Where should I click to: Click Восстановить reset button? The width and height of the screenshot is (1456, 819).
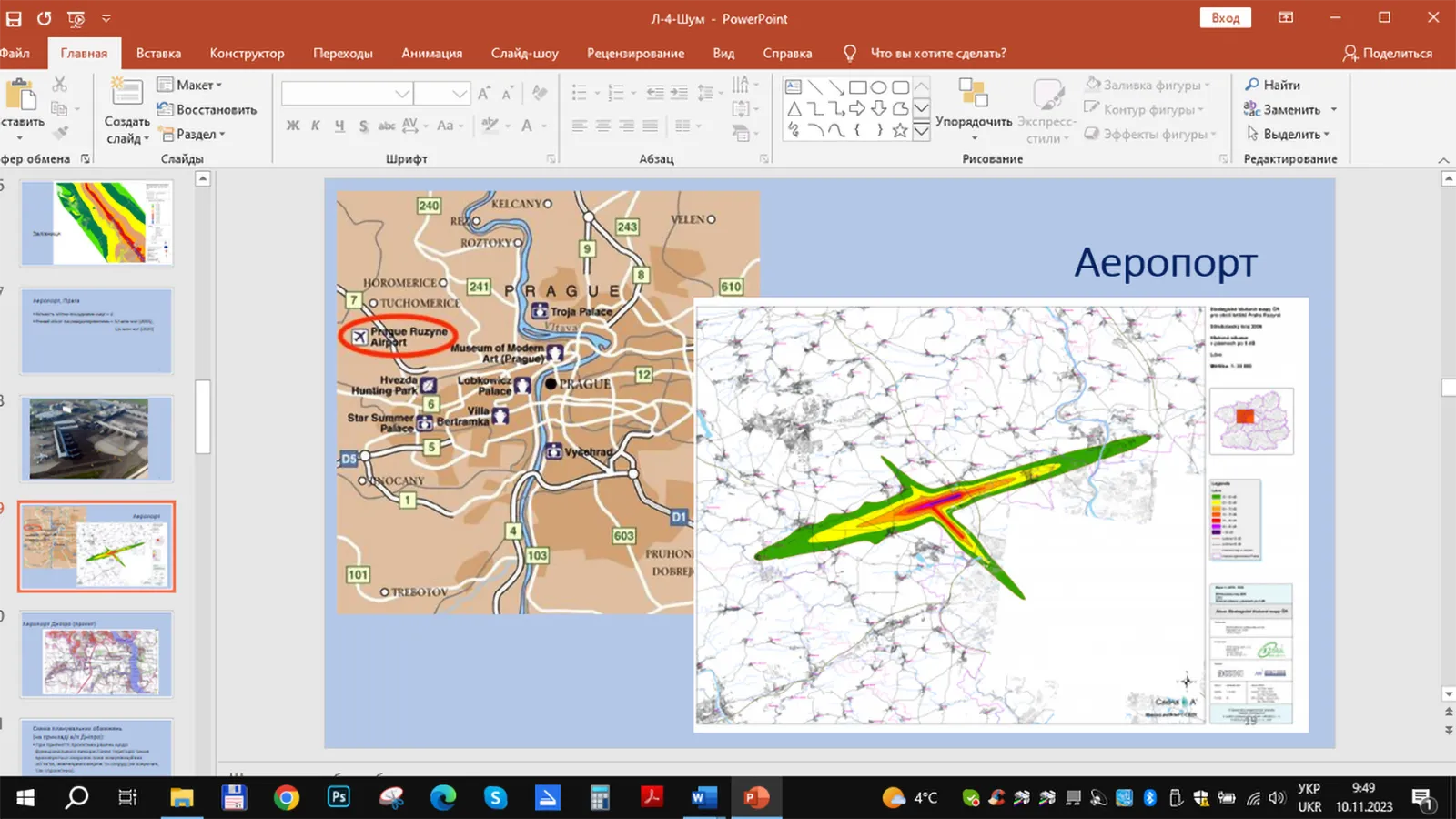(x=207, y=109)
